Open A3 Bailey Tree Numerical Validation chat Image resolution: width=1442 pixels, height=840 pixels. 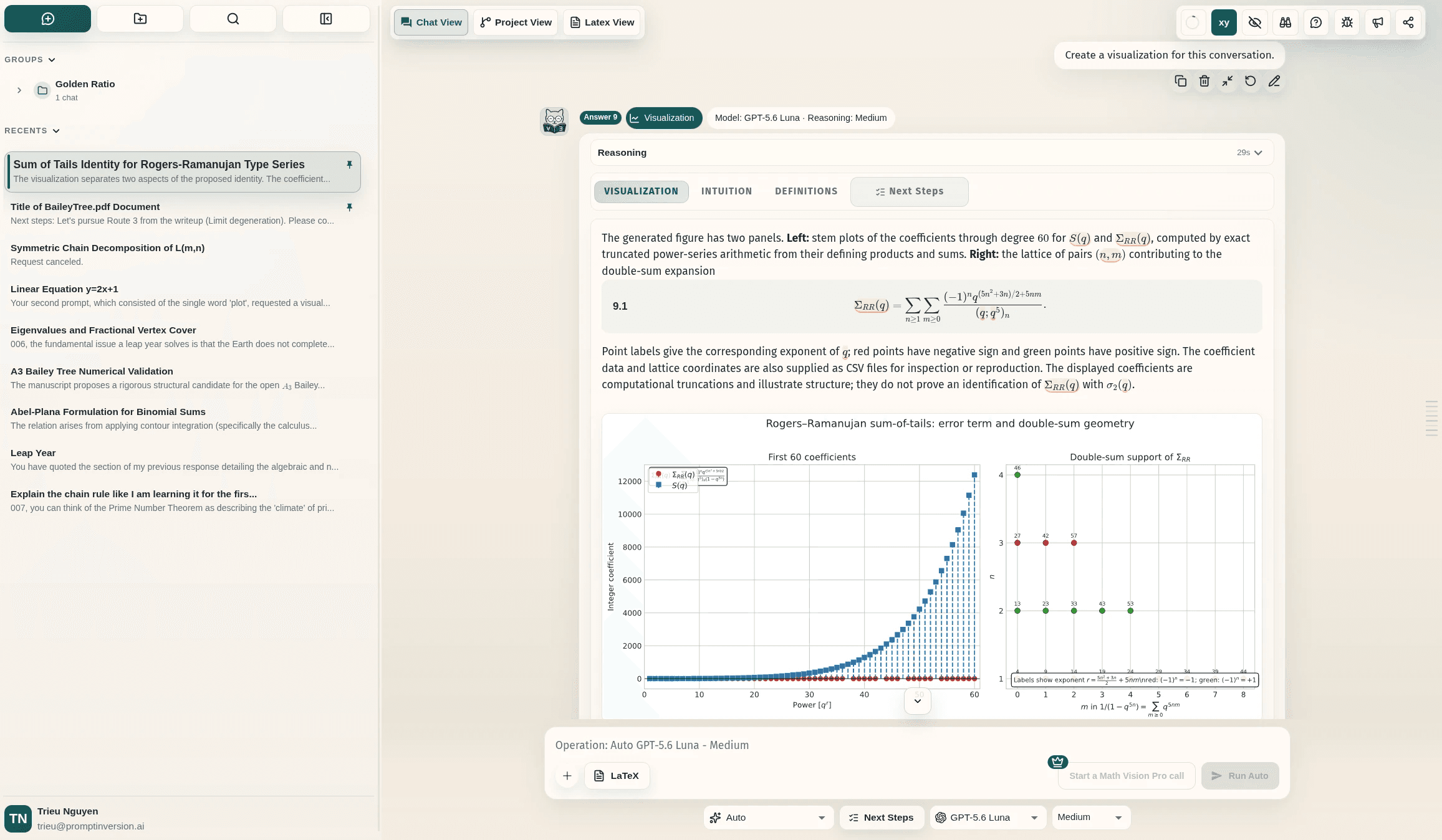[x=183, y=378]
